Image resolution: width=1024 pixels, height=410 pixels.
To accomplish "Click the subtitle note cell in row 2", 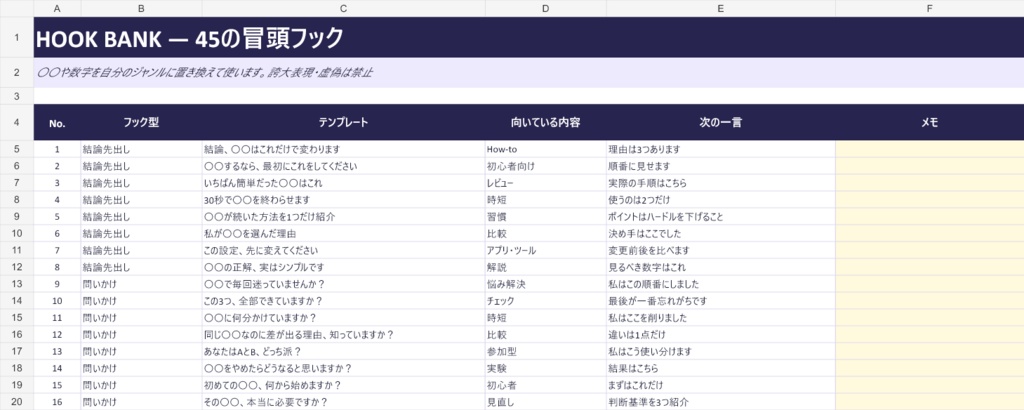I will pos(529,72).
